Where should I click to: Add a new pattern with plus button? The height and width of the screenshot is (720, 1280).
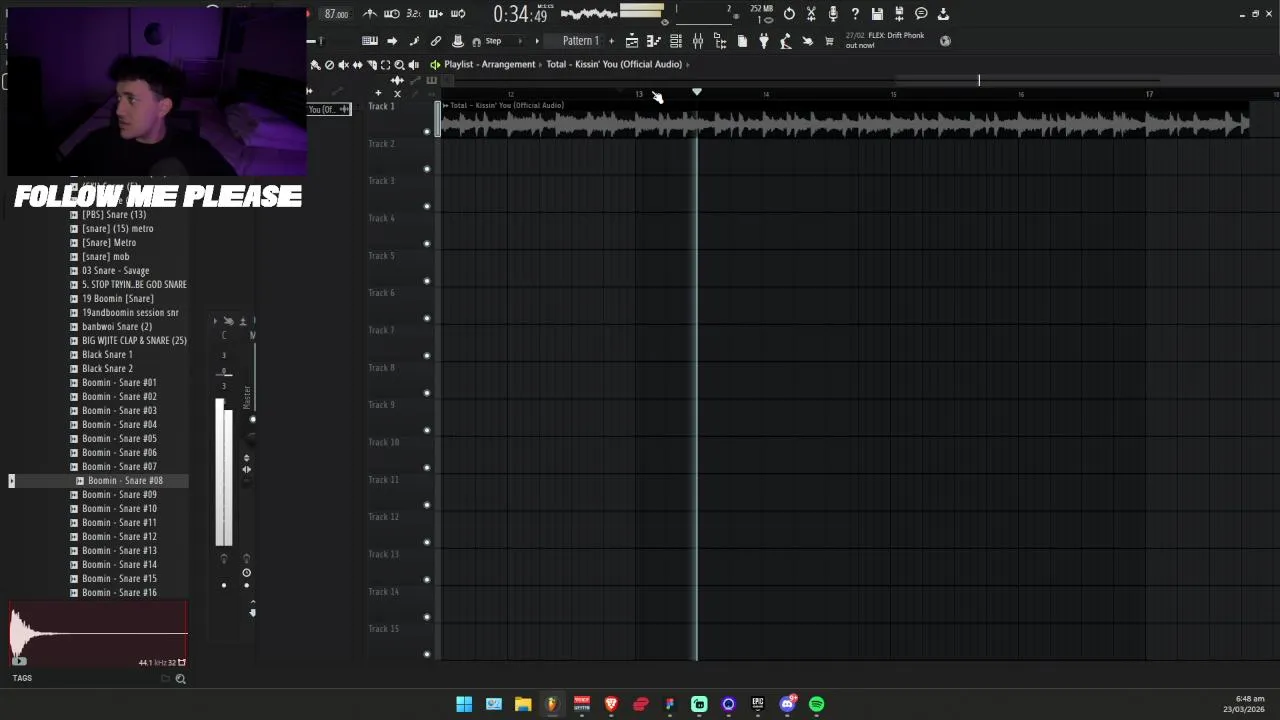pos(611,41)
